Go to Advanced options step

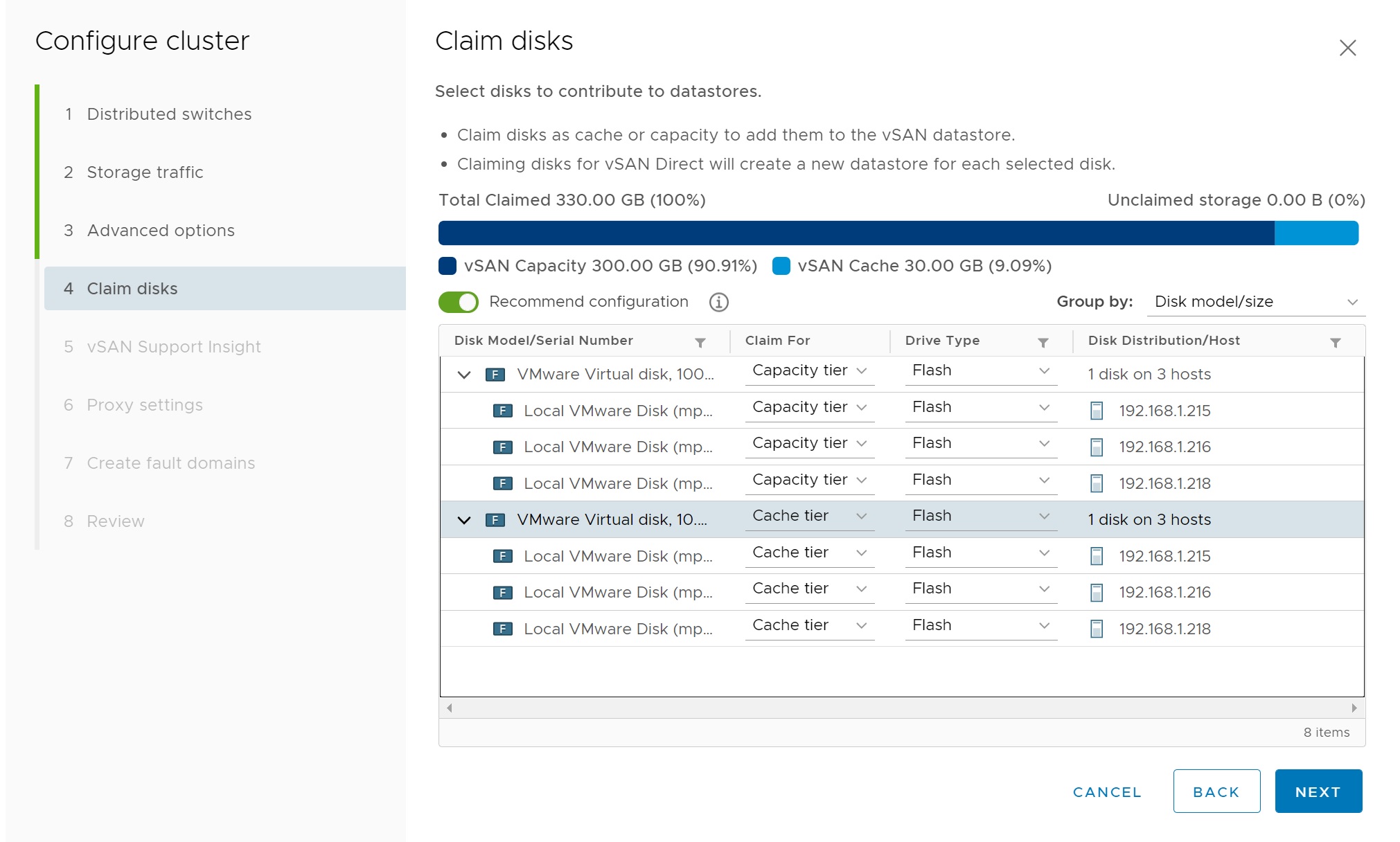pos(161,231)
